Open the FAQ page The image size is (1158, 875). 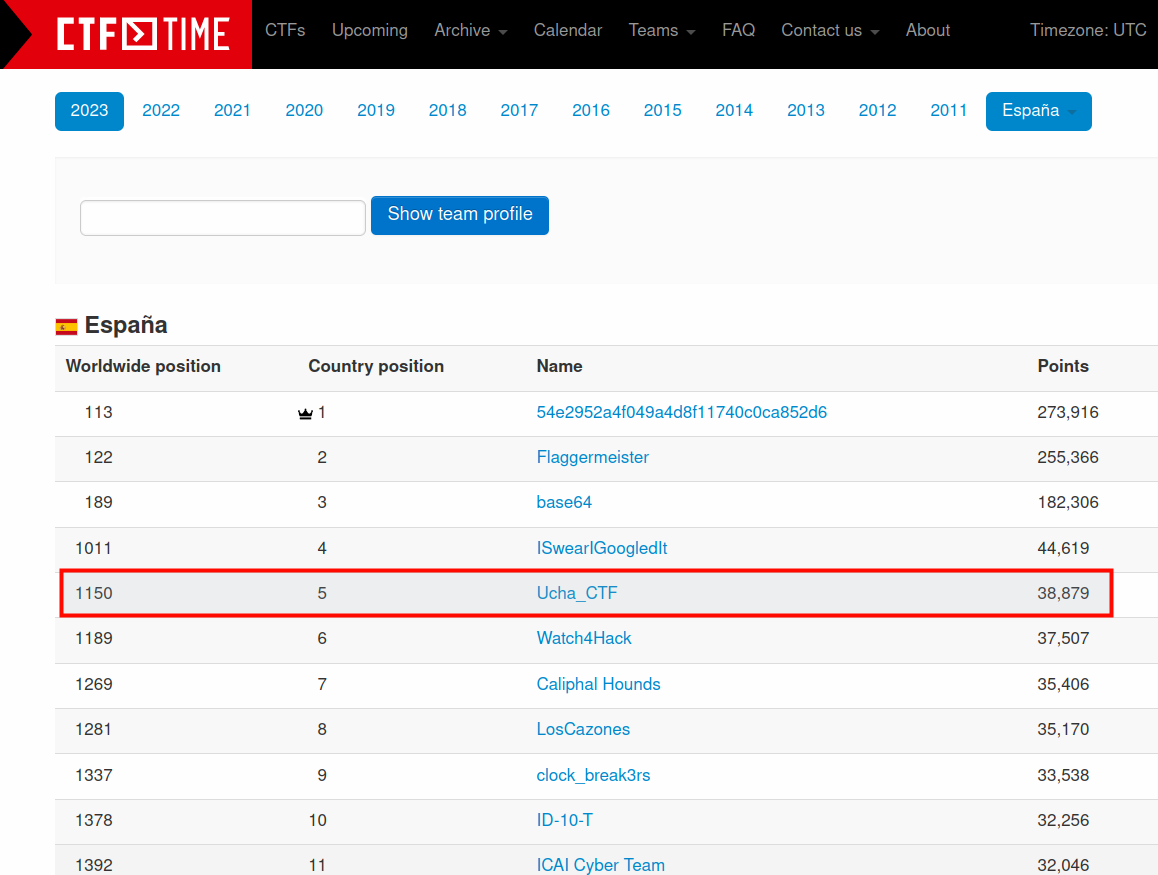coord(739,30)
